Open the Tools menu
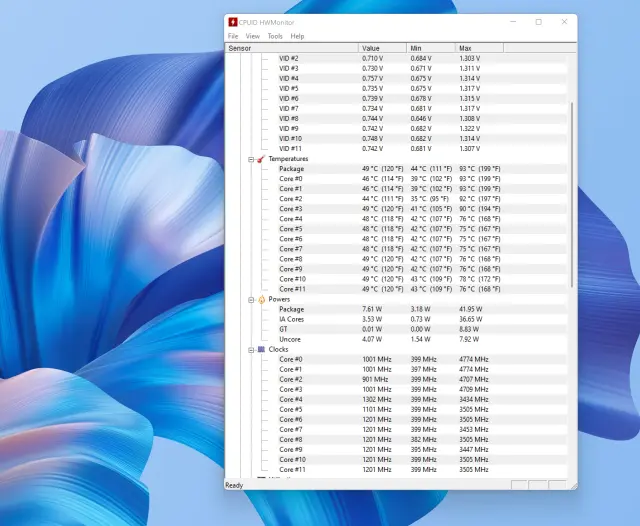 pos(275,36)
